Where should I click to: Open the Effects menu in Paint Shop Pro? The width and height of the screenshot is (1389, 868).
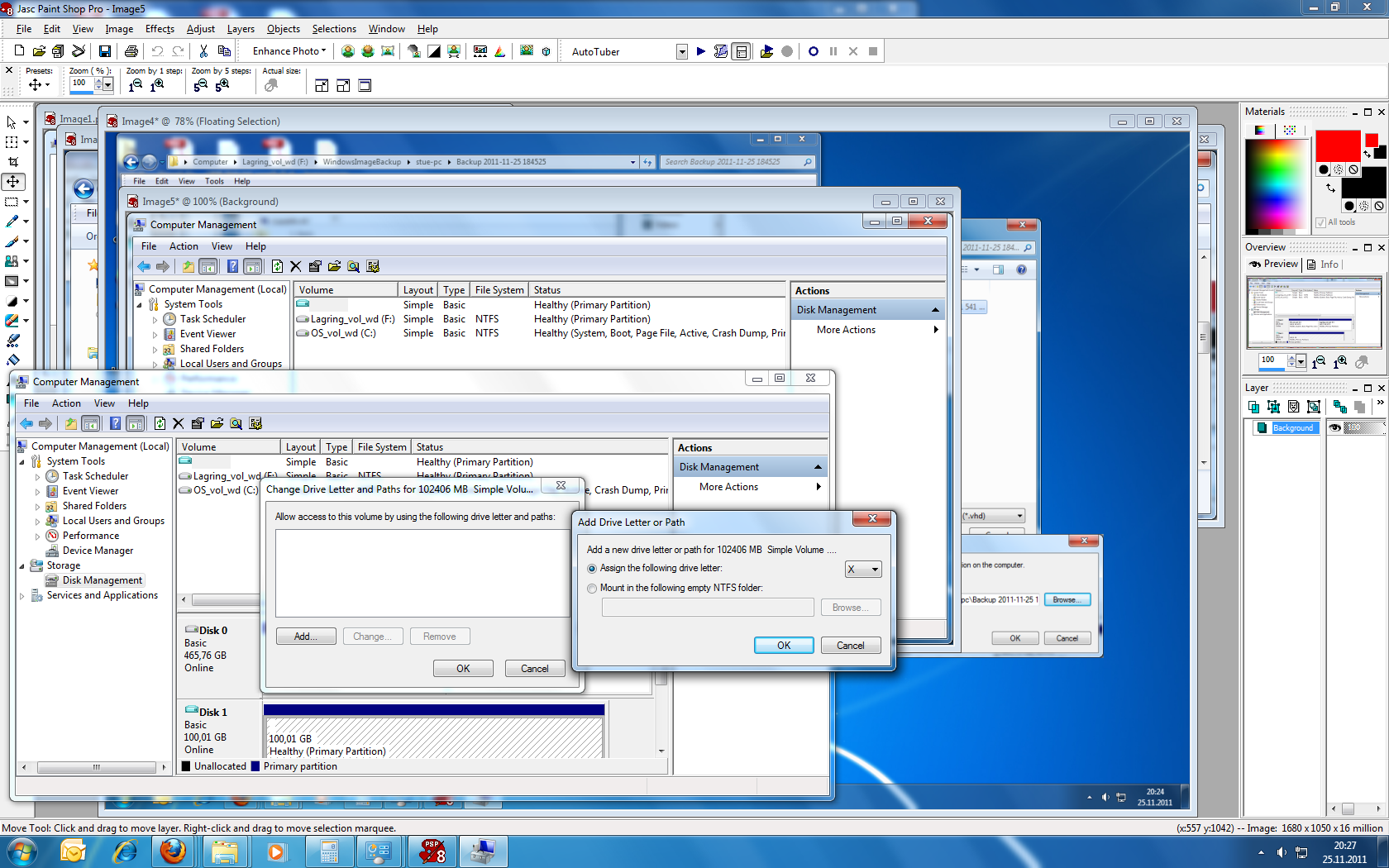pyautogui.click(x=160, y=29)
